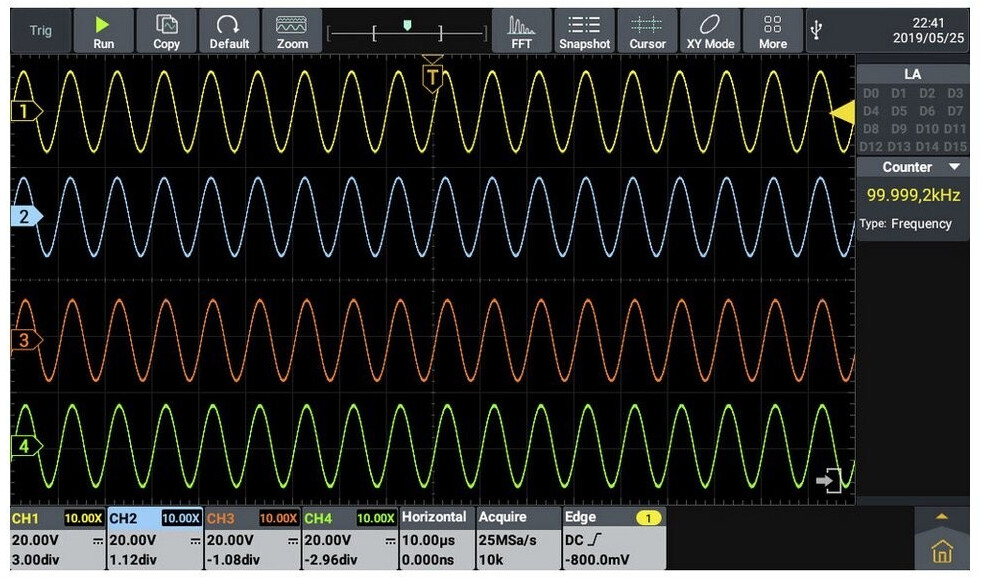Viewport: 982px width, 578px height.
Task: Open the FFT spectrum function
Action: [x=521, y=31]
